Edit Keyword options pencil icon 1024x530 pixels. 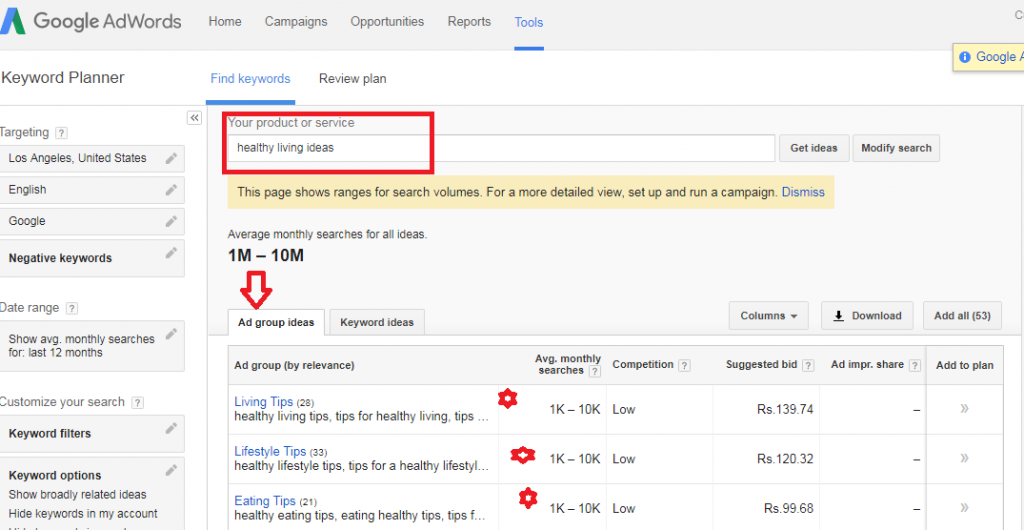coord(171,470)
